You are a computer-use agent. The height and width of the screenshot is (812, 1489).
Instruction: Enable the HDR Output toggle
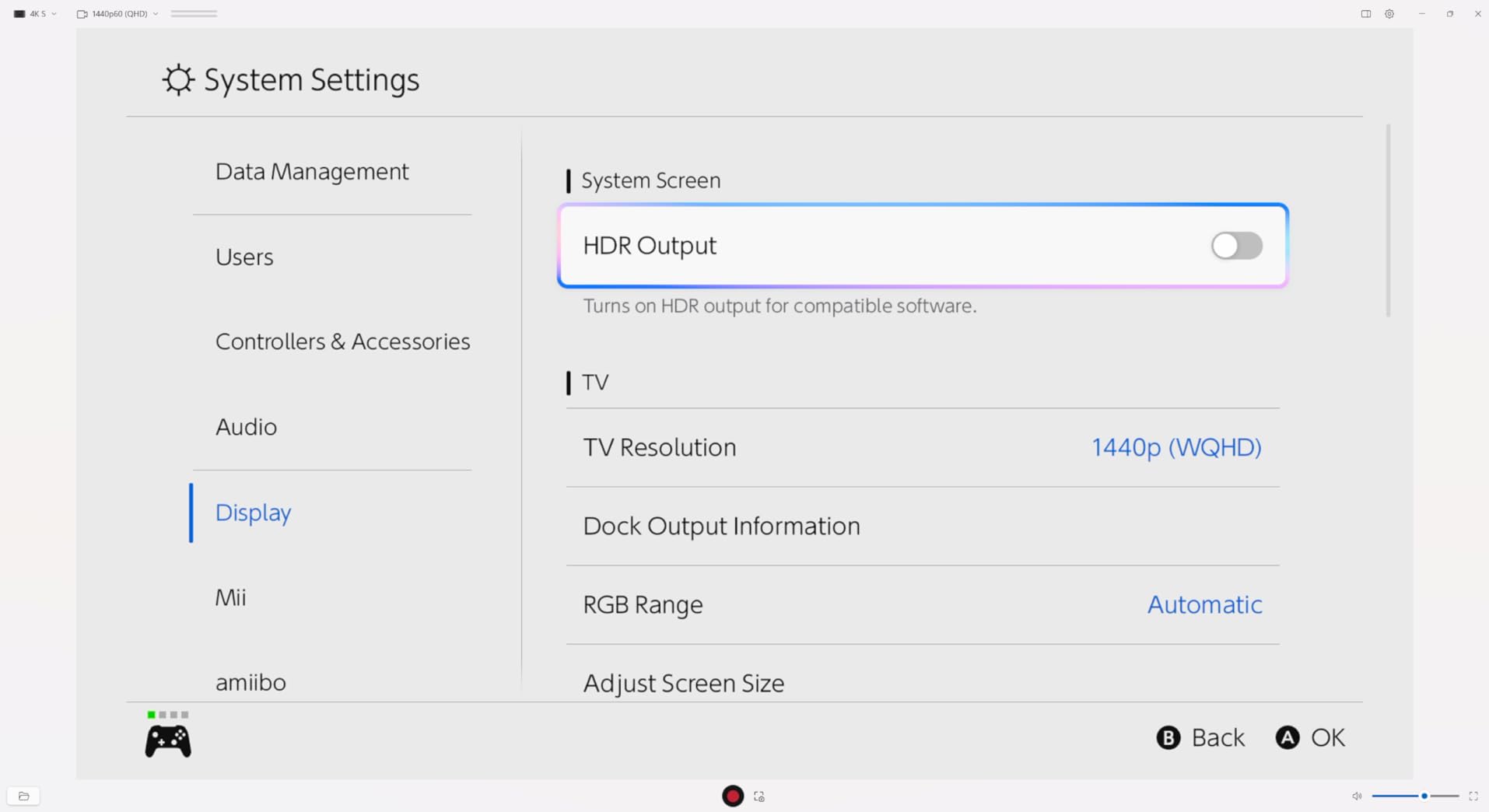point(1236,246)
